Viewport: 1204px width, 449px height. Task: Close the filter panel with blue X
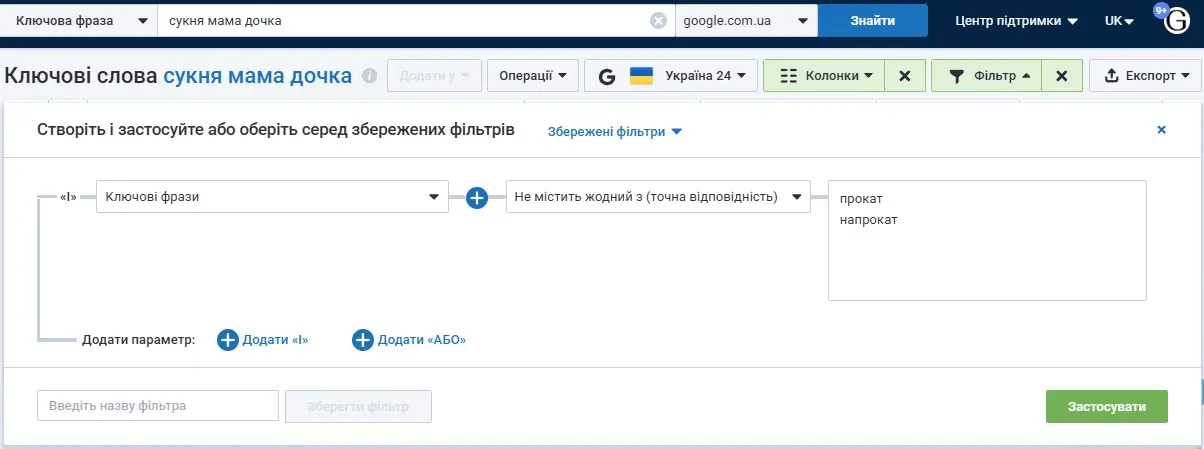(x=1161, y=130)
